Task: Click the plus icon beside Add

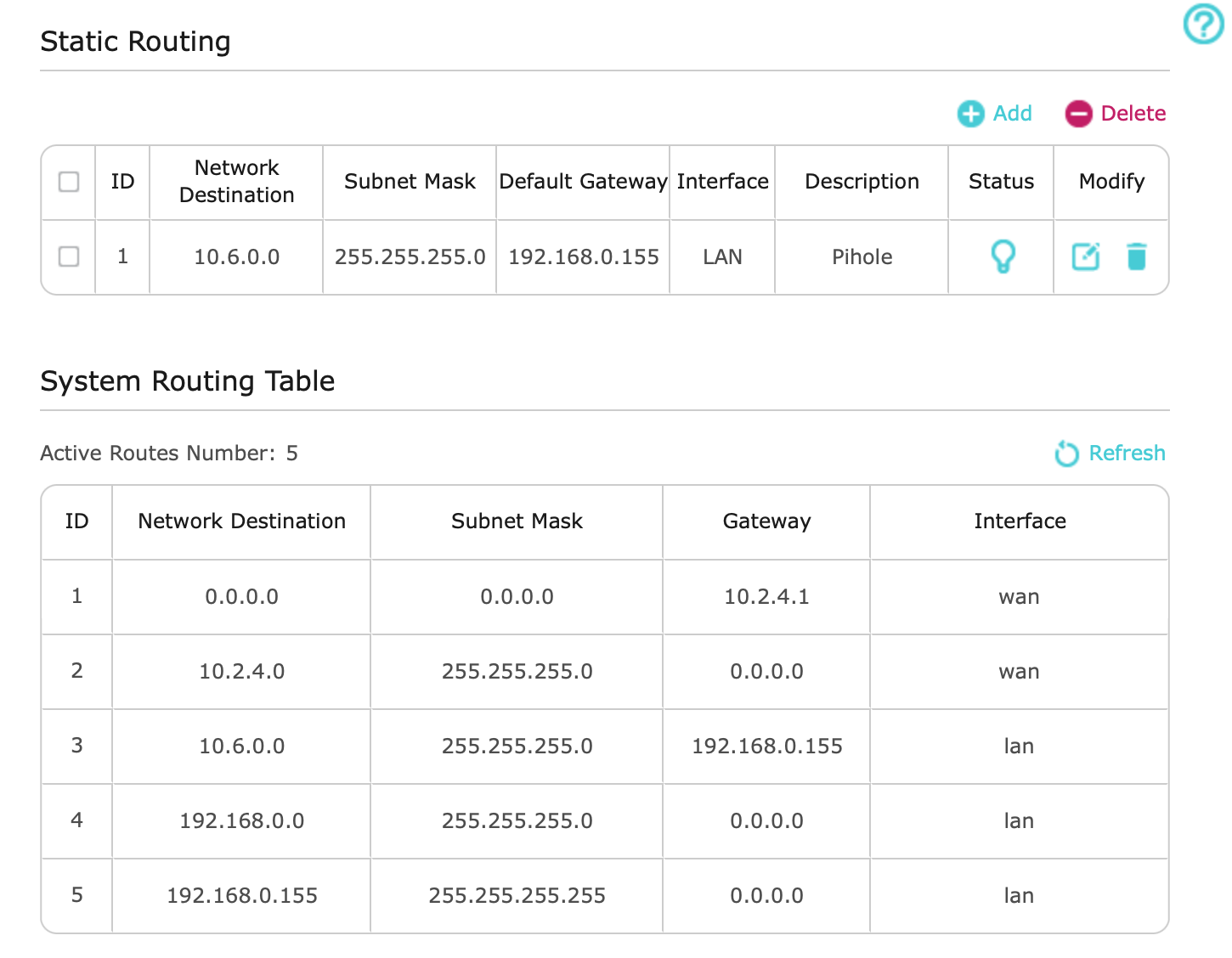Action: [x=970, y=114]
